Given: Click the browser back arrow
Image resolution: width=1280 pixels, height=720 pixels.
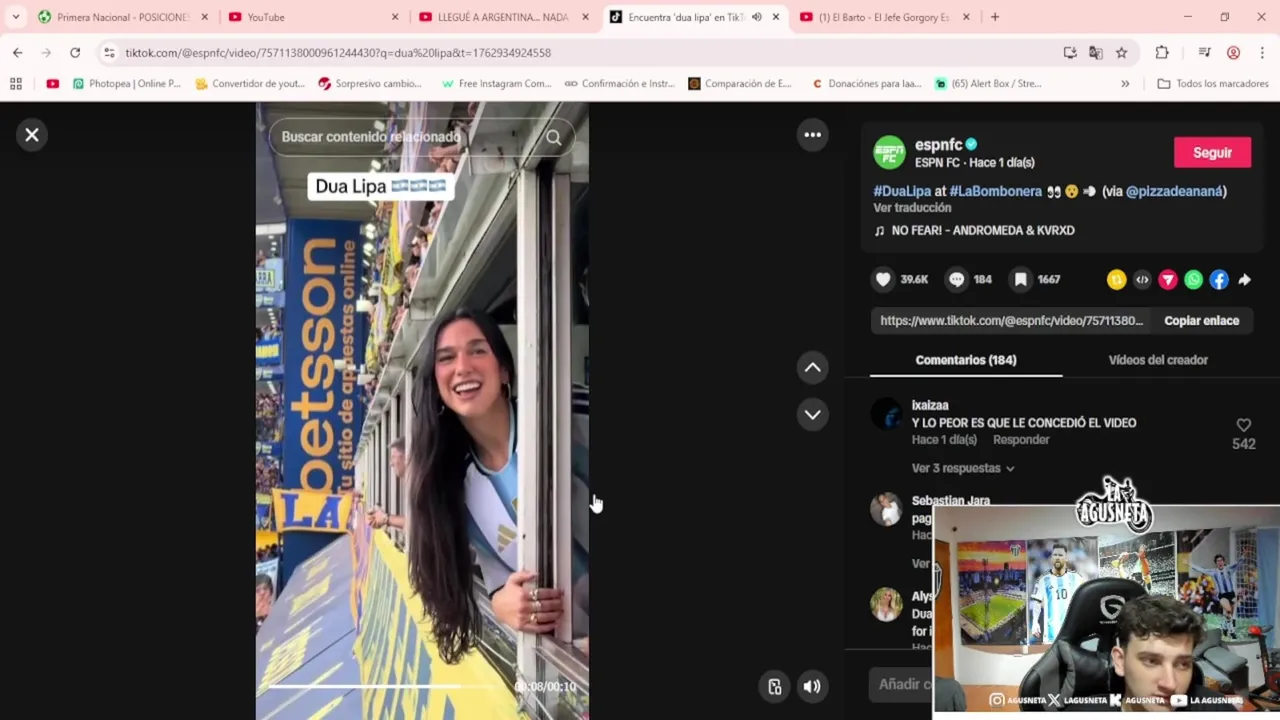Looking at the screenshot, I should (x=17, y=52).
